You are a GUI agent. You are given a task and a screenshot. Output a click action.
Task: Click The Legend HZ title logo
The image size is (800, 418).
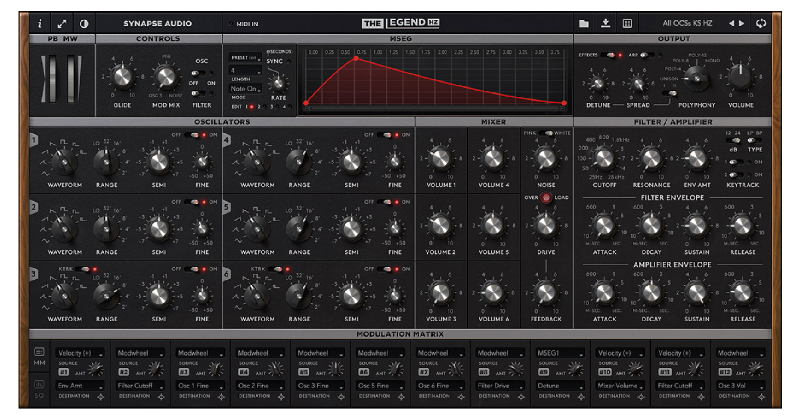point(401,23)
